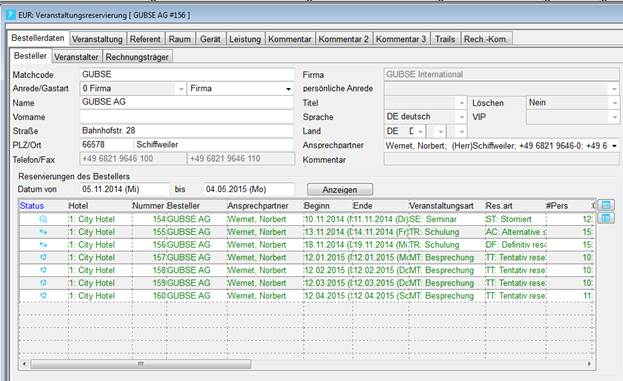Click the PLZ field 66578
The width and height of the screenshot is (623, 381).
pos(107,145)
